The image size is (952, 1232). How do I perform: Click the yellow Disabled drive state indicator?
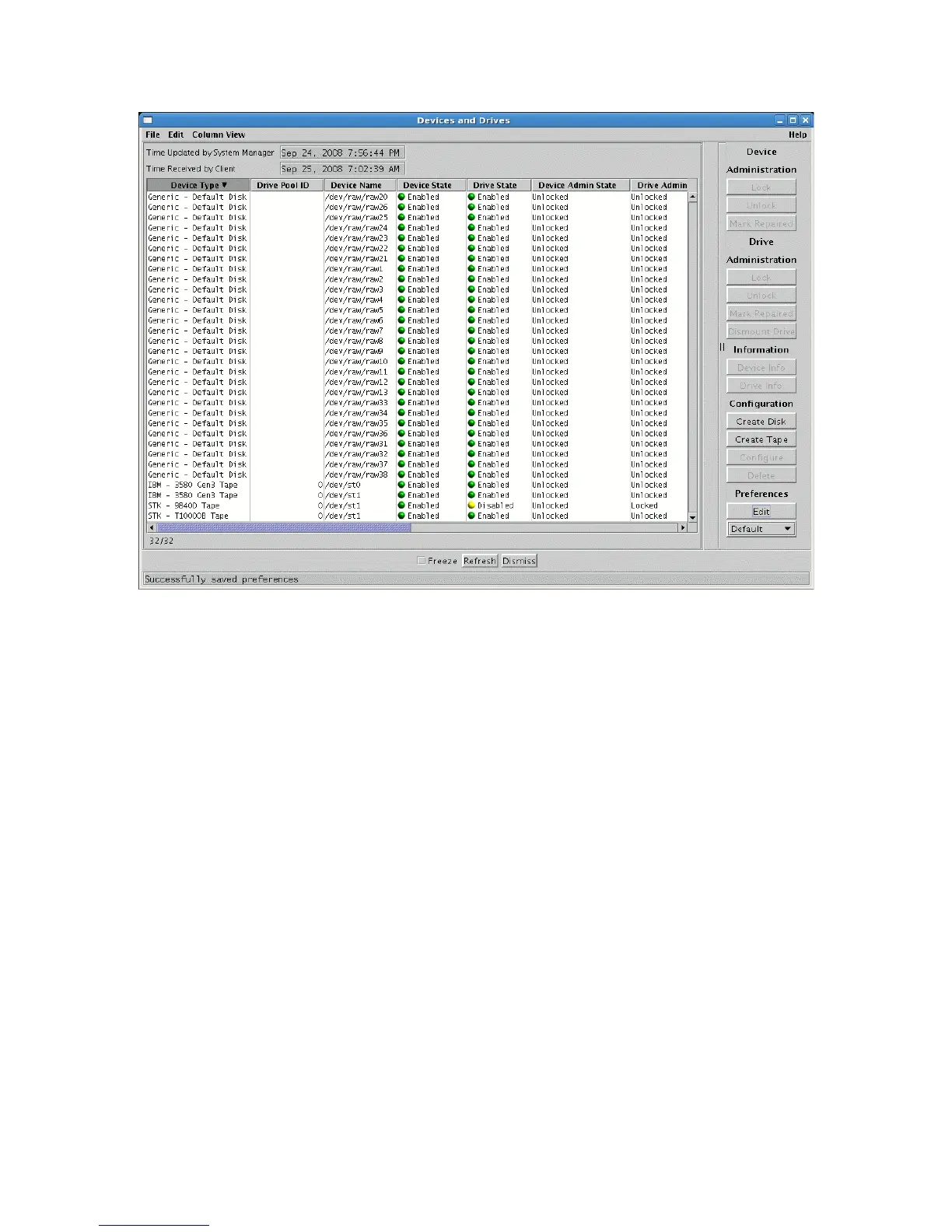471,506
